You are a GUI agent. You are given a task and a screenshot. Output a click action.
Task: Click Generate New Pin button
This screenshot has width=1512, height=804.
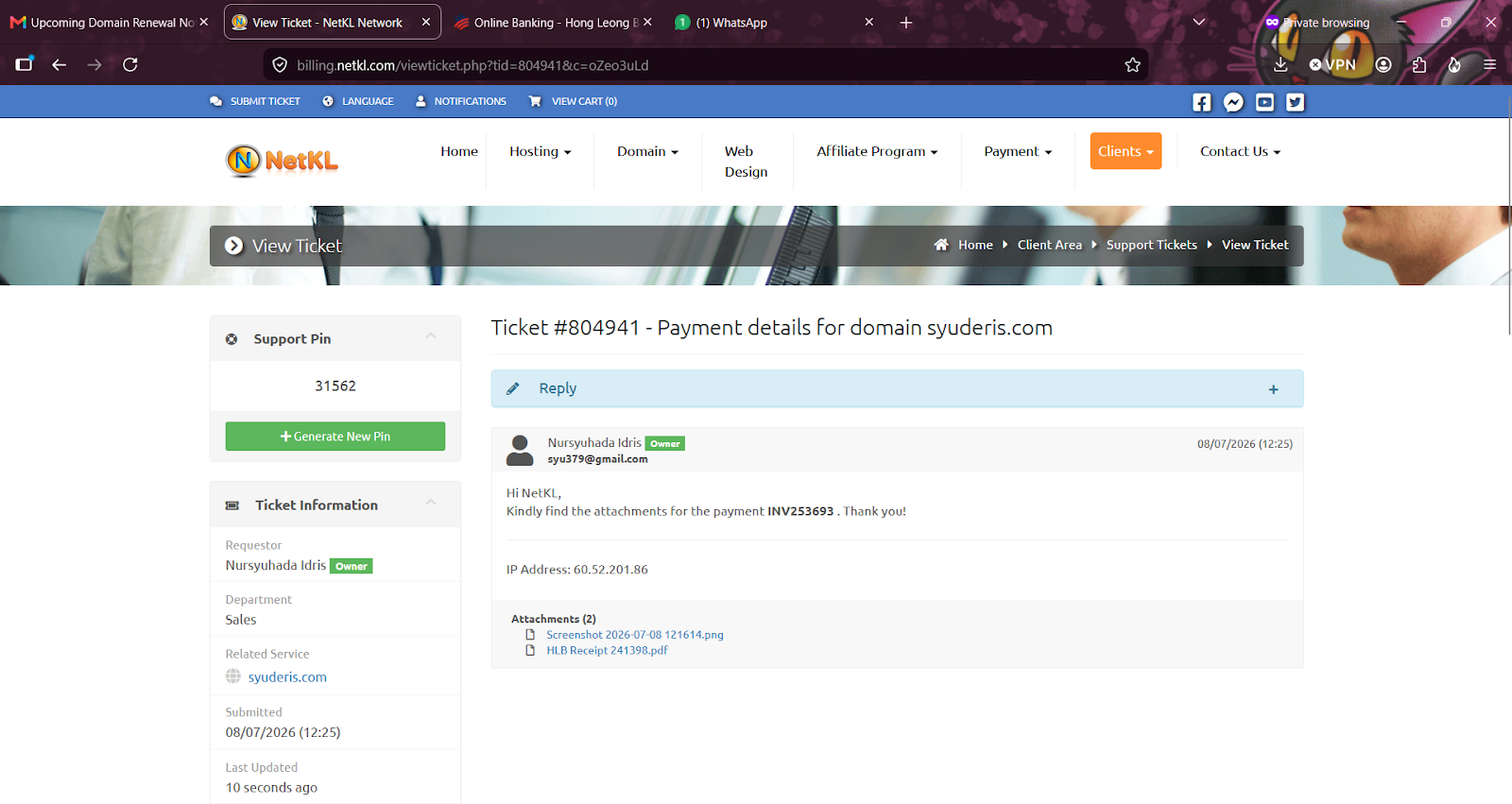pyautogui.click(x=335, y=436)
